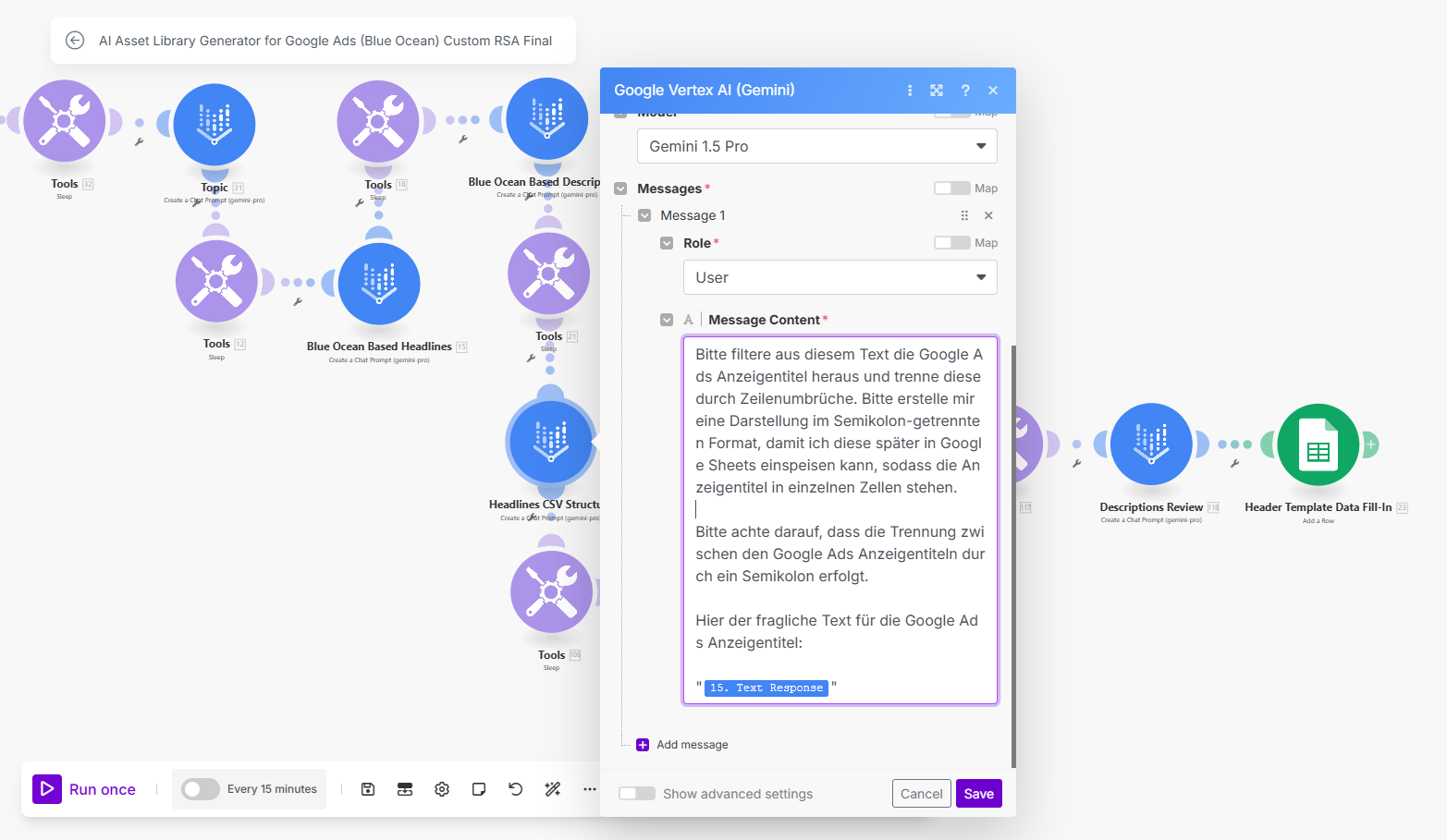This screenshot has width=1447, height=840.
Task: Open the User role dropdown
Action: [x=840, y=277]
